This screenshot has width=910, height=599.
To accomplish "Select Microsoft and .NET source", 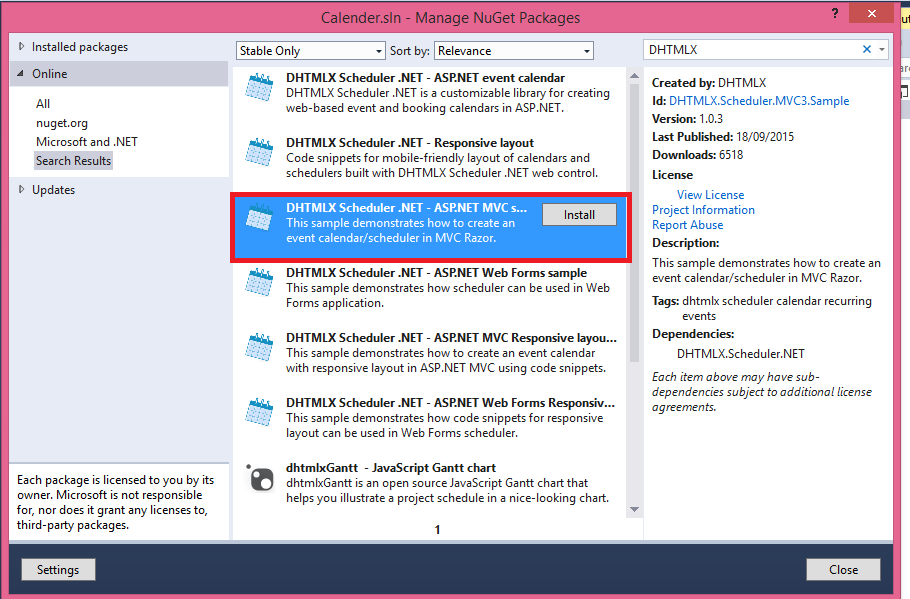I will click(86, 142).
